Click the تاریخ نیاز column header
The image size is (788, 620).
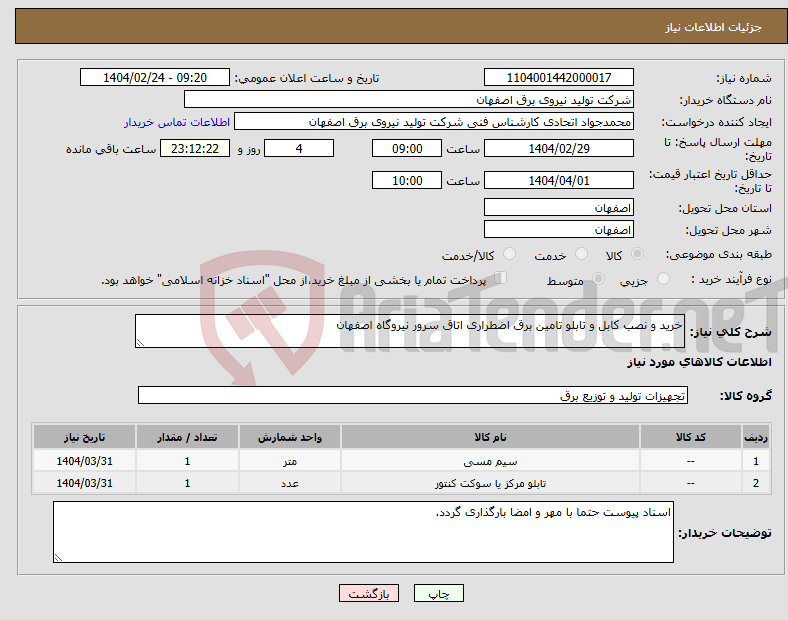coord(84,437)
